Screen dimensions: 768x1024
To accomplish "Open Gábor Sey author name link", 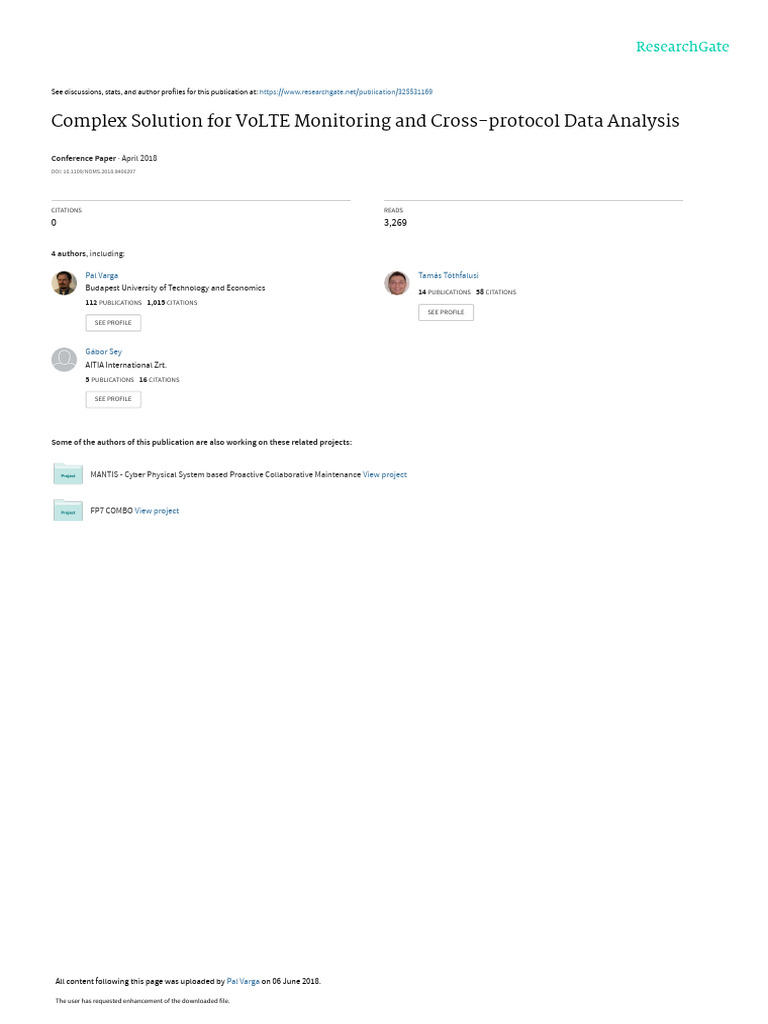I will tap(103, 352).
